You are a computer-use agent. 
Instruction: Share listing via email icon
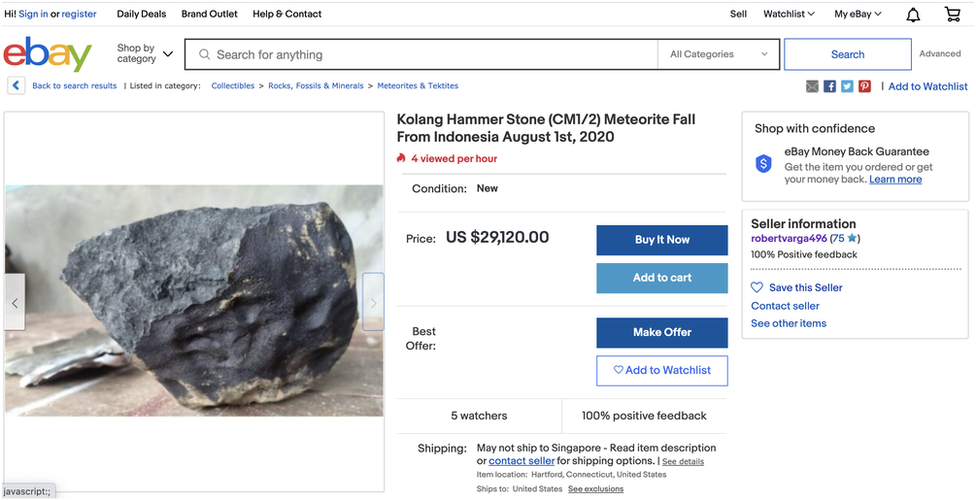pos(812,87)
